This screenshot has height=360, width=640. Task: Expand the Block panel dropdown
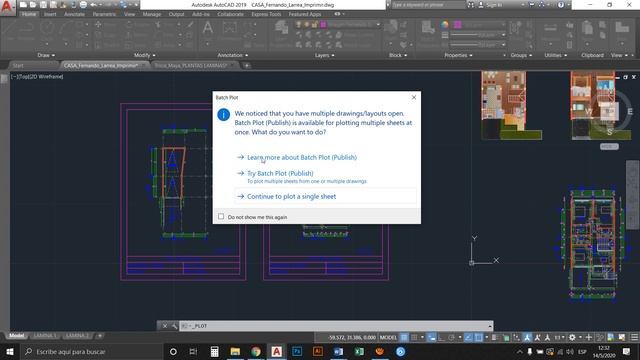[x=398, y=55]
